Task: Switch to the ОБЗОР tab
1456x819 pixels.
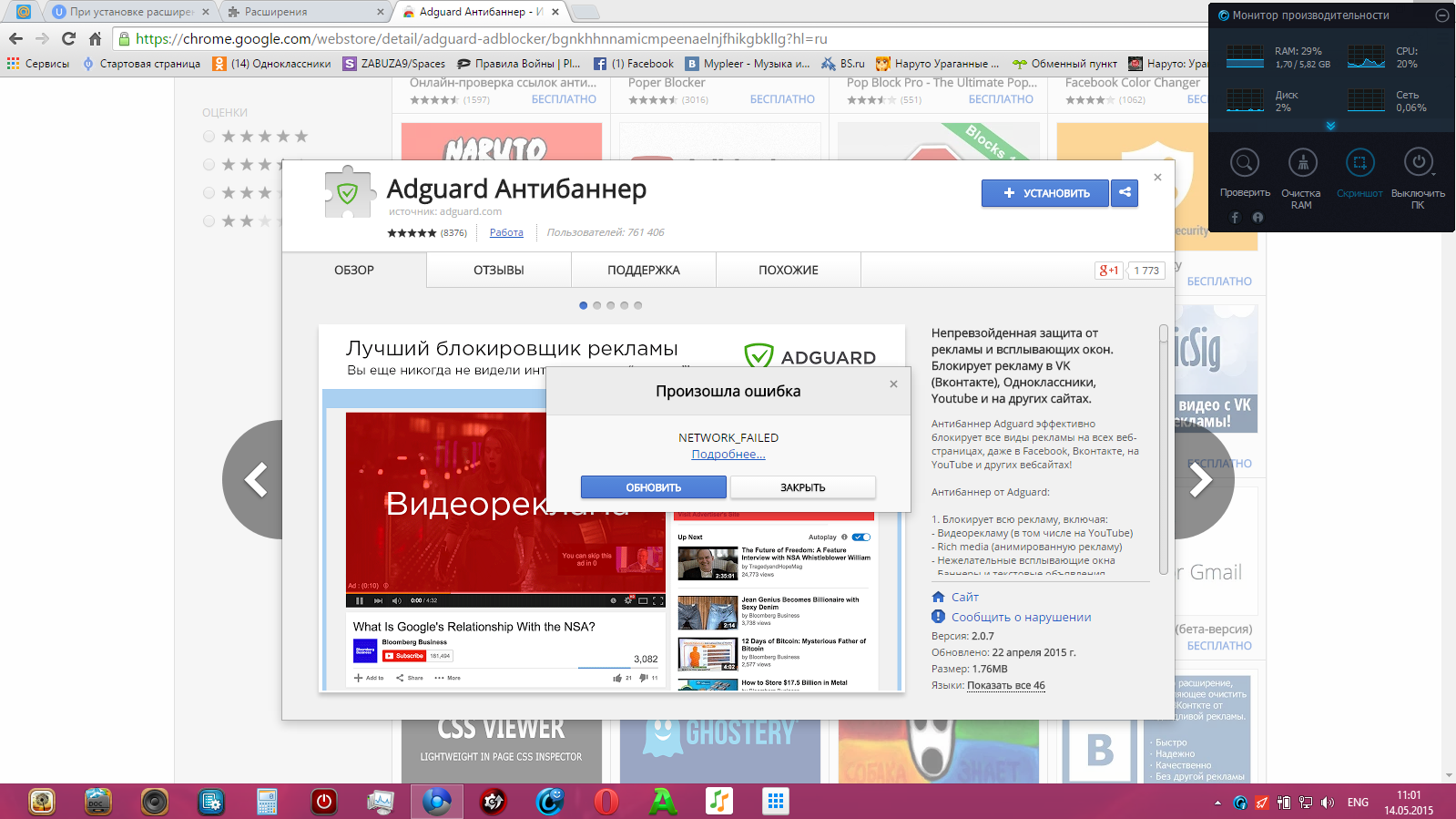Action: click(354, 270)
